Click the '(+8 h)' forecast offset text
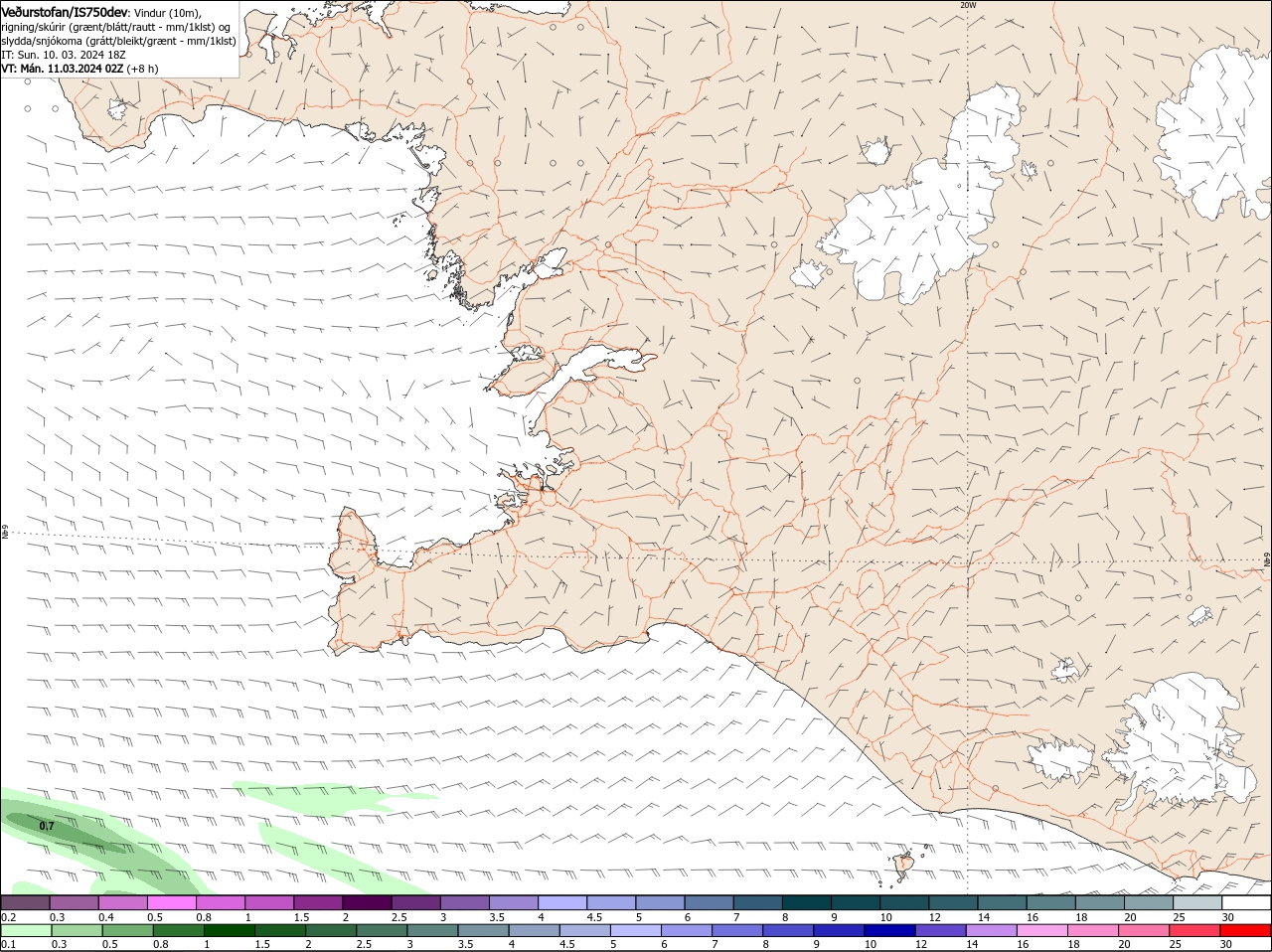Image resolution: width=1272 pixels, height=952 pixels. click(x=143, y=69)
